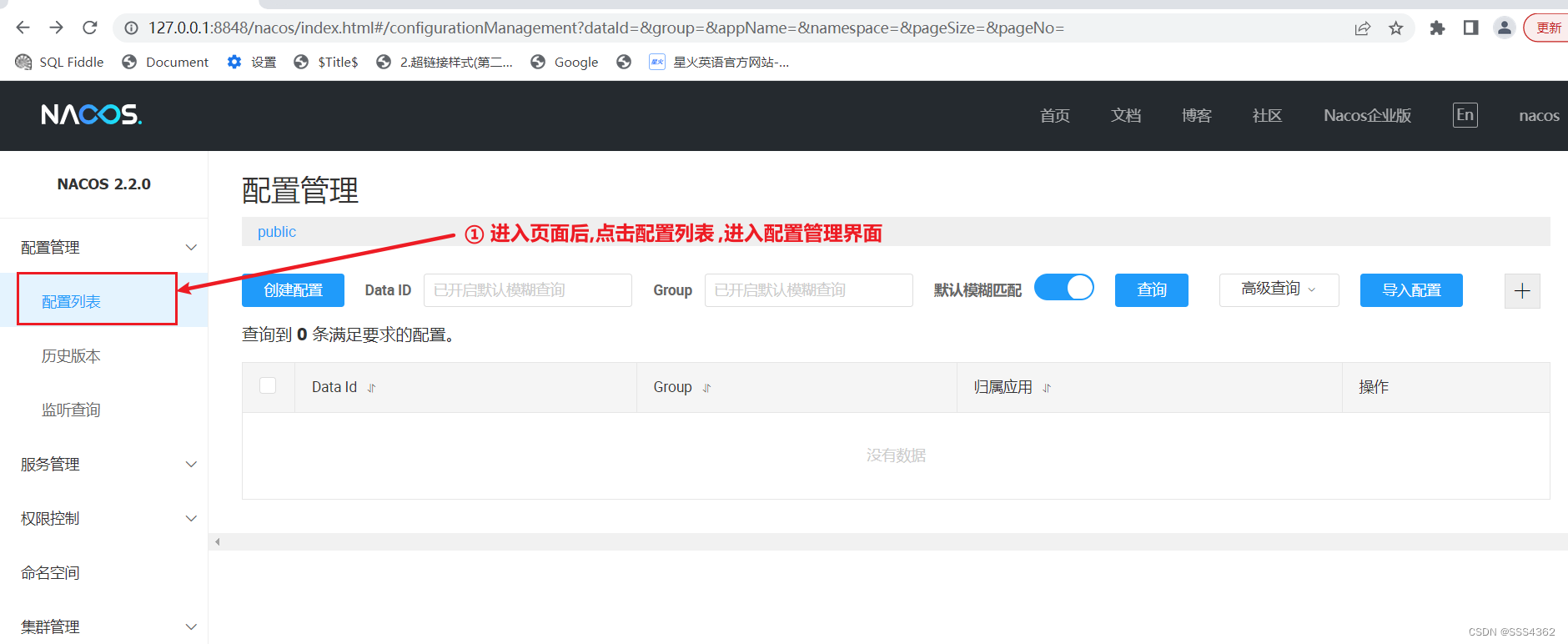1568x644 pixels.
Task: Open 博客 in the top navigation
Action: (x=1197, y=115)
